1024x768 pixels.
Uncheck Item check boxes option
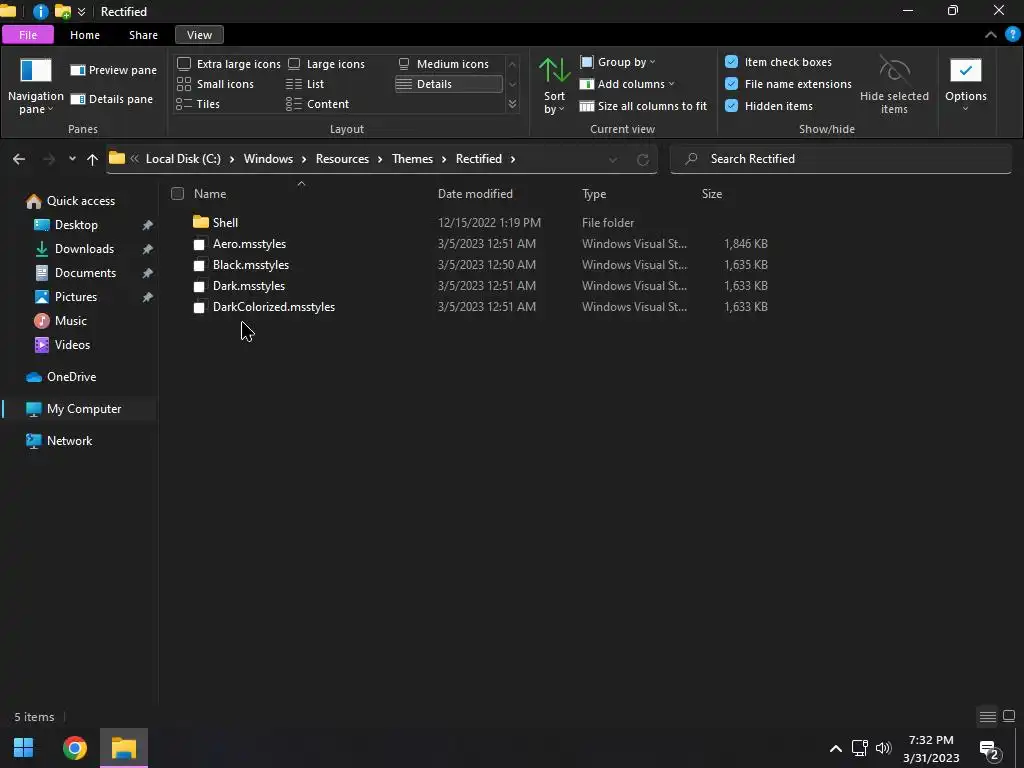(x=731, y=62)
